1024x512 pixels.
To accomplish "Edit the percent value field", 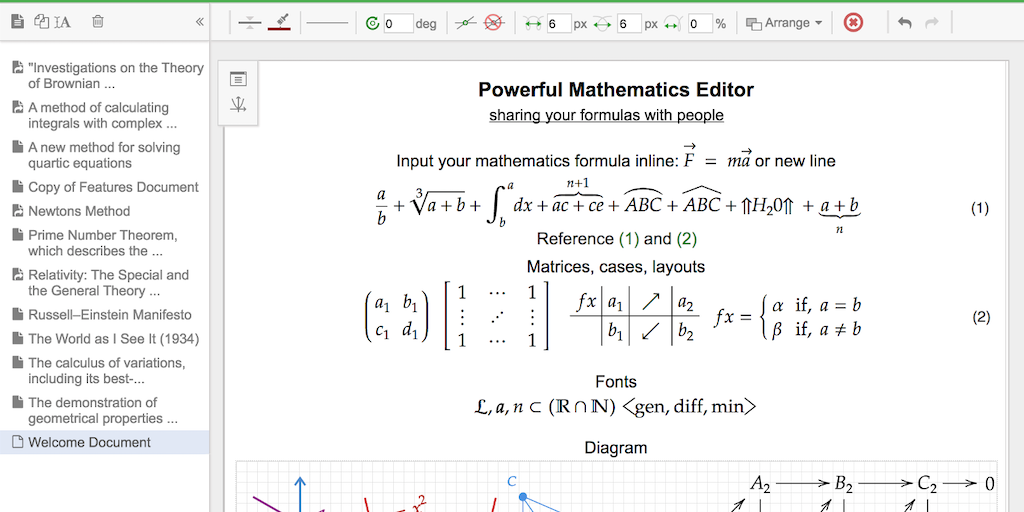I will [699, 24].
